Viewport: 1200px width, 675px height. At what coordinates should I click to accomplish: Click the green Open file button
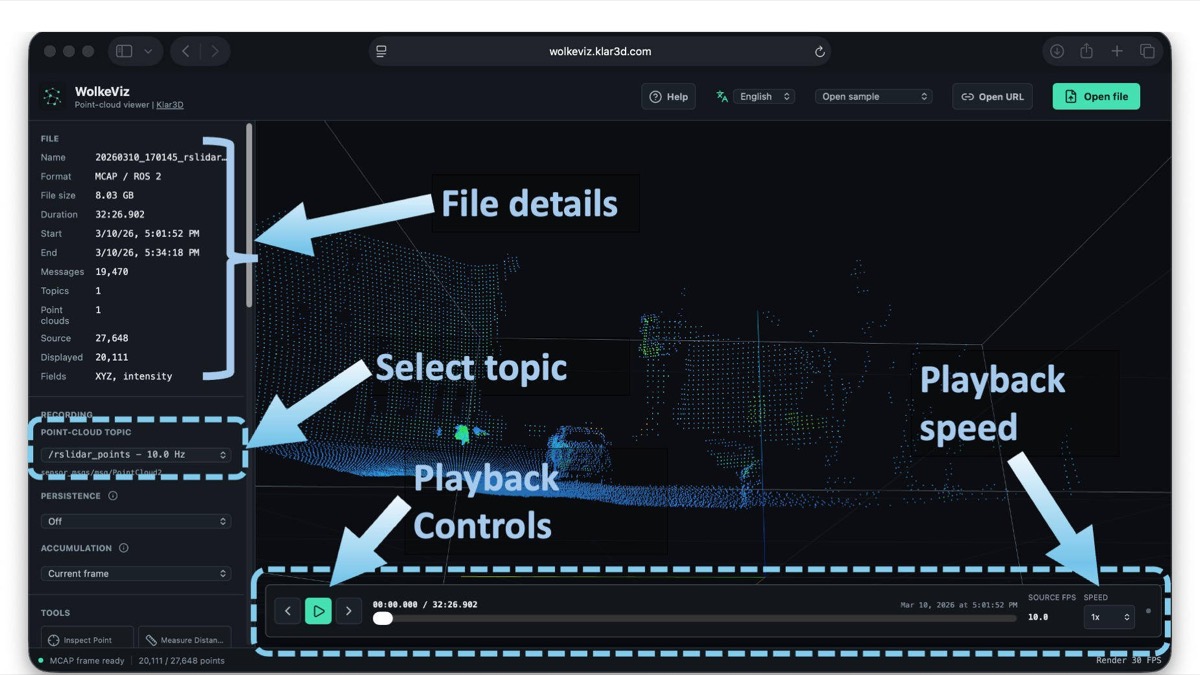coord(1096,97)
